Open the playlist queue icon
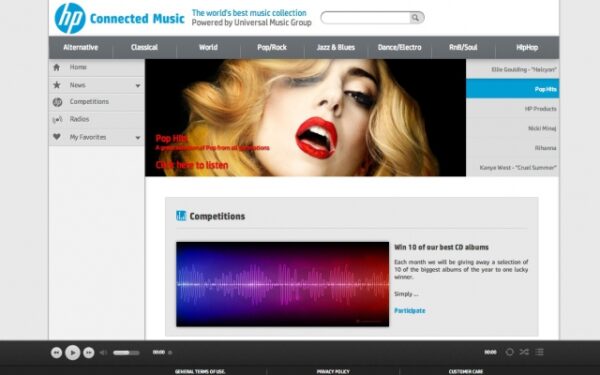The height and width of the screenshot is (375, 600). click(540, 352)
